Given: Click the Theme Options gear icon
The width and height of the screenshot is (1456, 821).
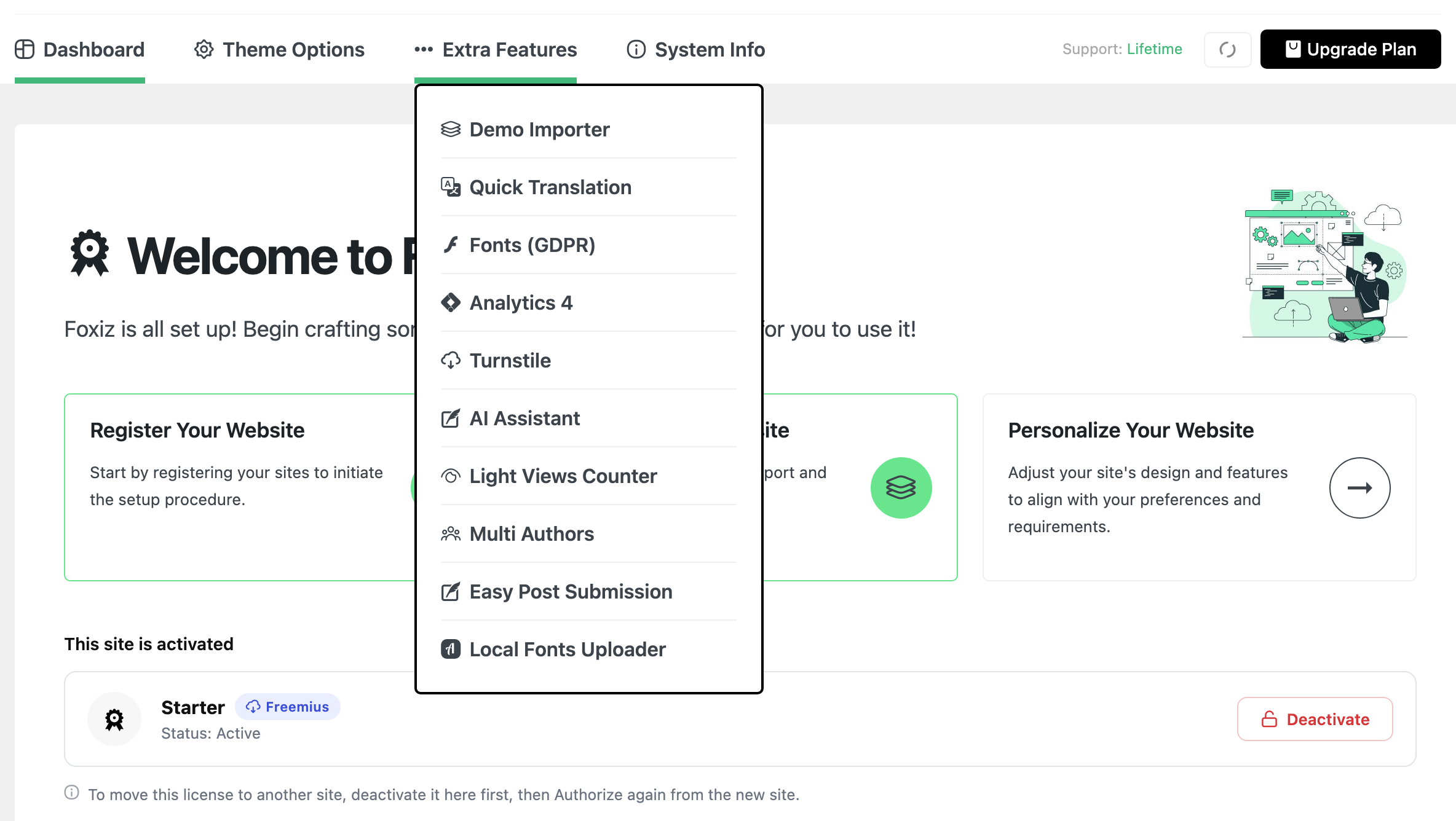Looking at the screenshot, I should click(204, 49).
